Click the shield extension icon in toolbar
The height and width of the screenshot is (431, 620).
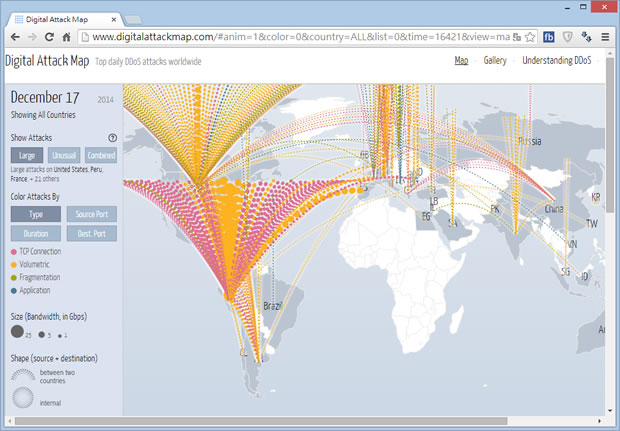[568, 37]
